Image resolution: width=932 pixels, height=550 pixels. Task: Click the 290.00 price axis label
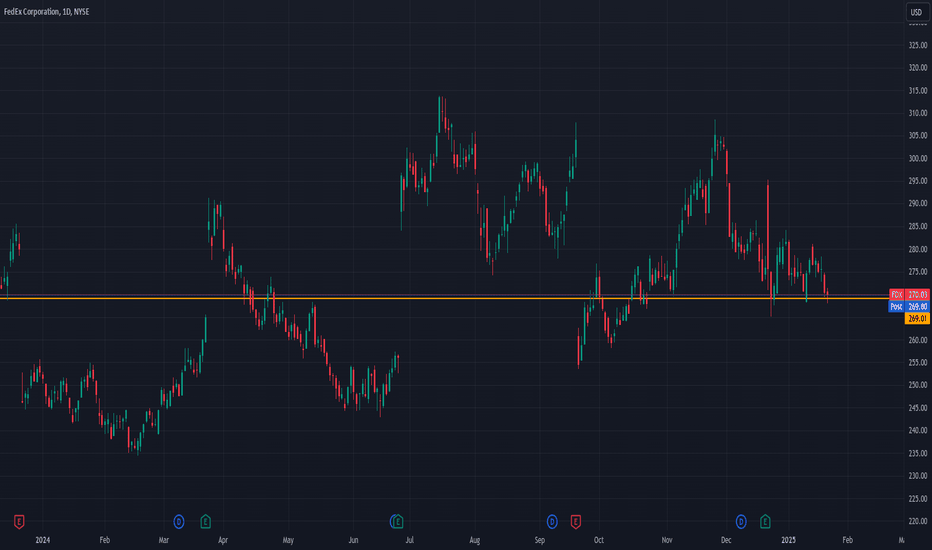coord(918,203)
